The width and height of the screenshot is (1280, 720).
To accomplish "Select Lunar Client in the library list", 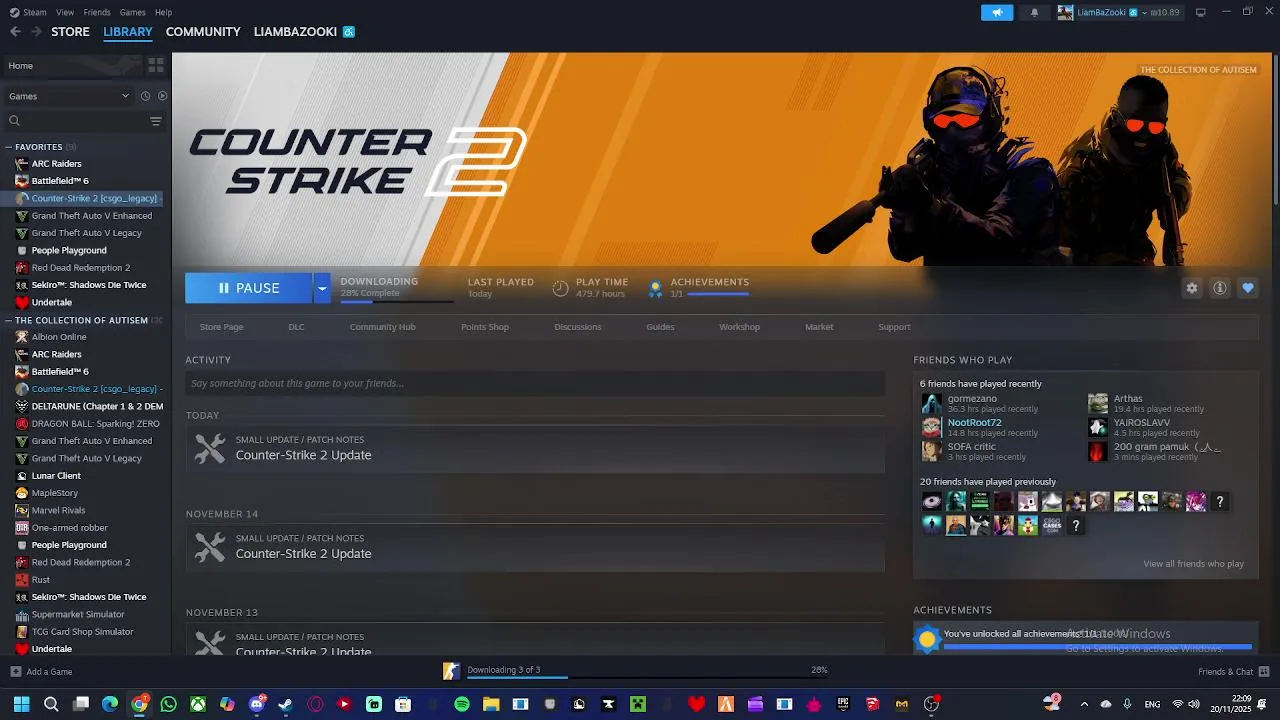I will 56,476.
